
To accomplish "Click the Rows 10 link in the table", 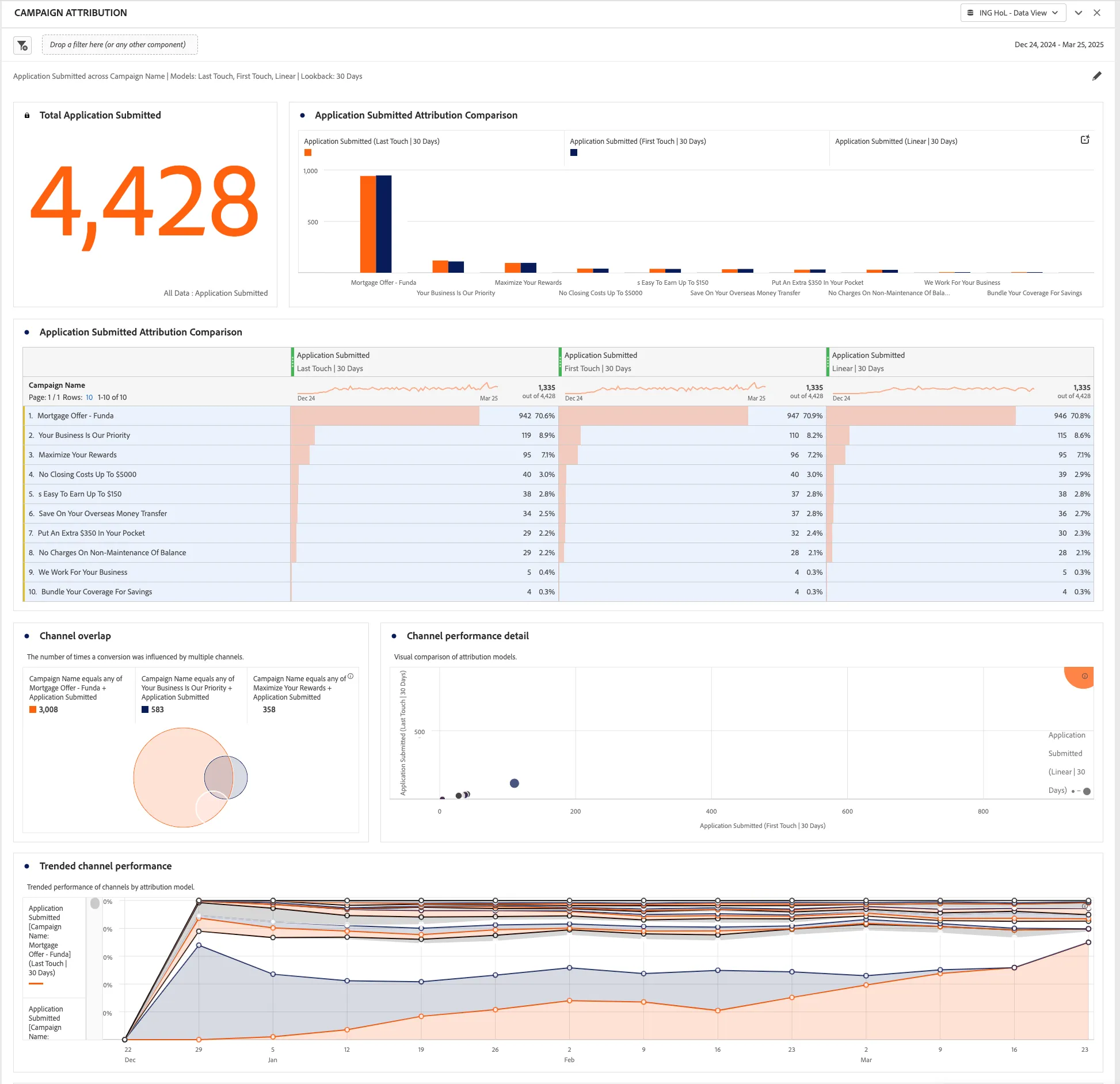I will 89,398.
